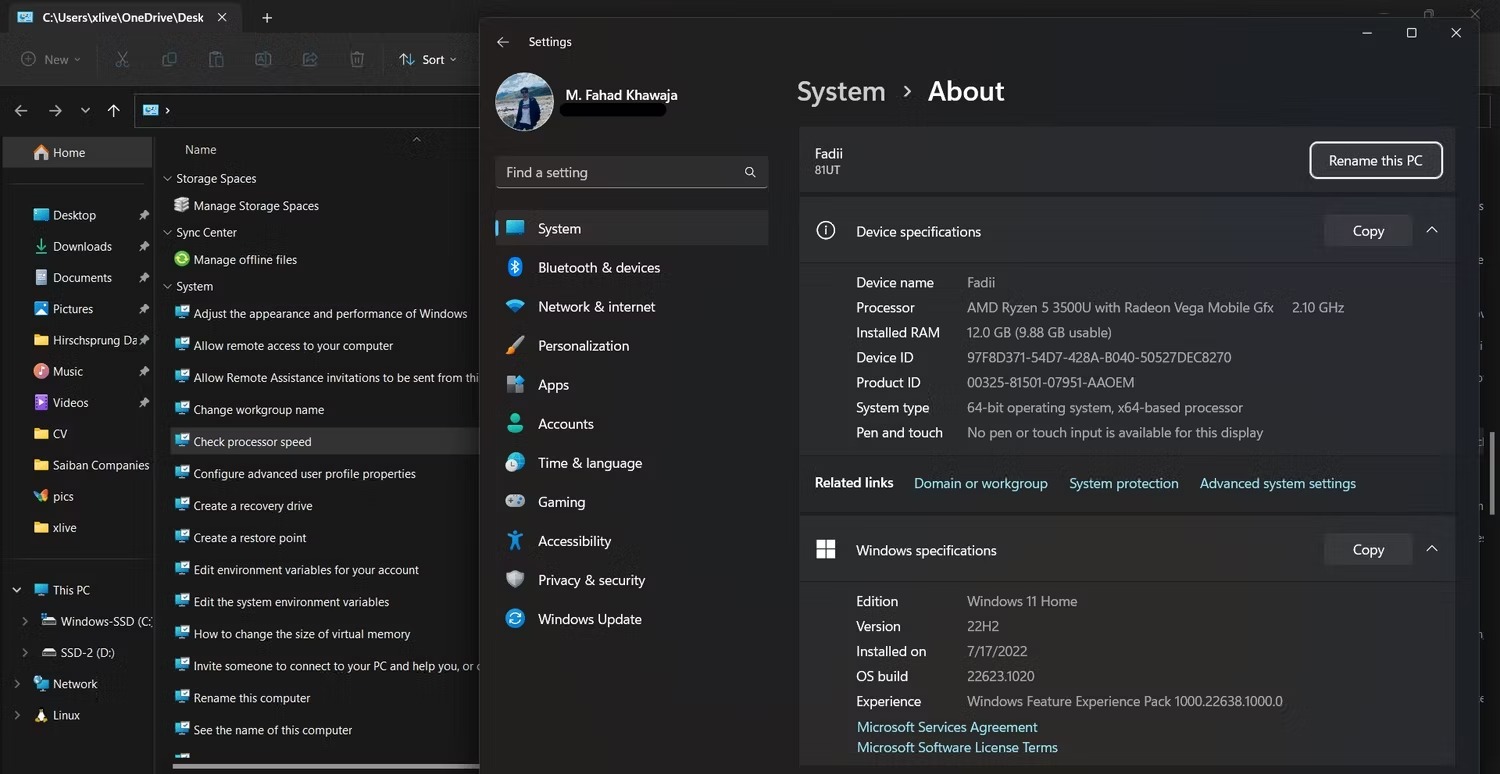Open the Sort dropdown in File Explorer

(x=428, y=60)
